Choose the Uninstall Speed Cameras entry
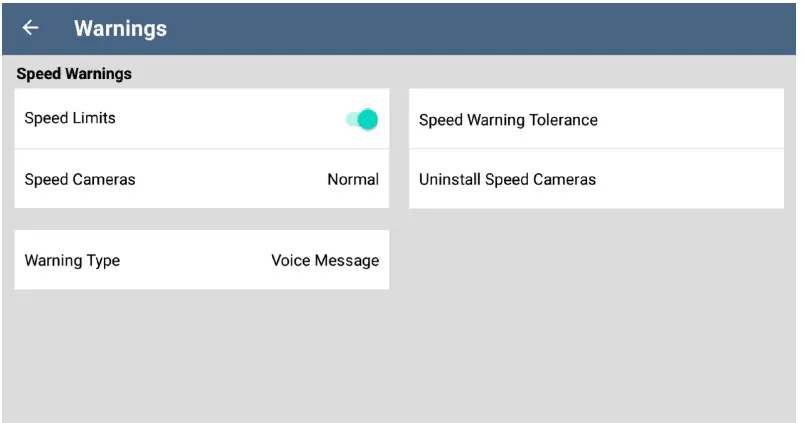The height and width of the screenshot is (423, 804). point(596,180)
